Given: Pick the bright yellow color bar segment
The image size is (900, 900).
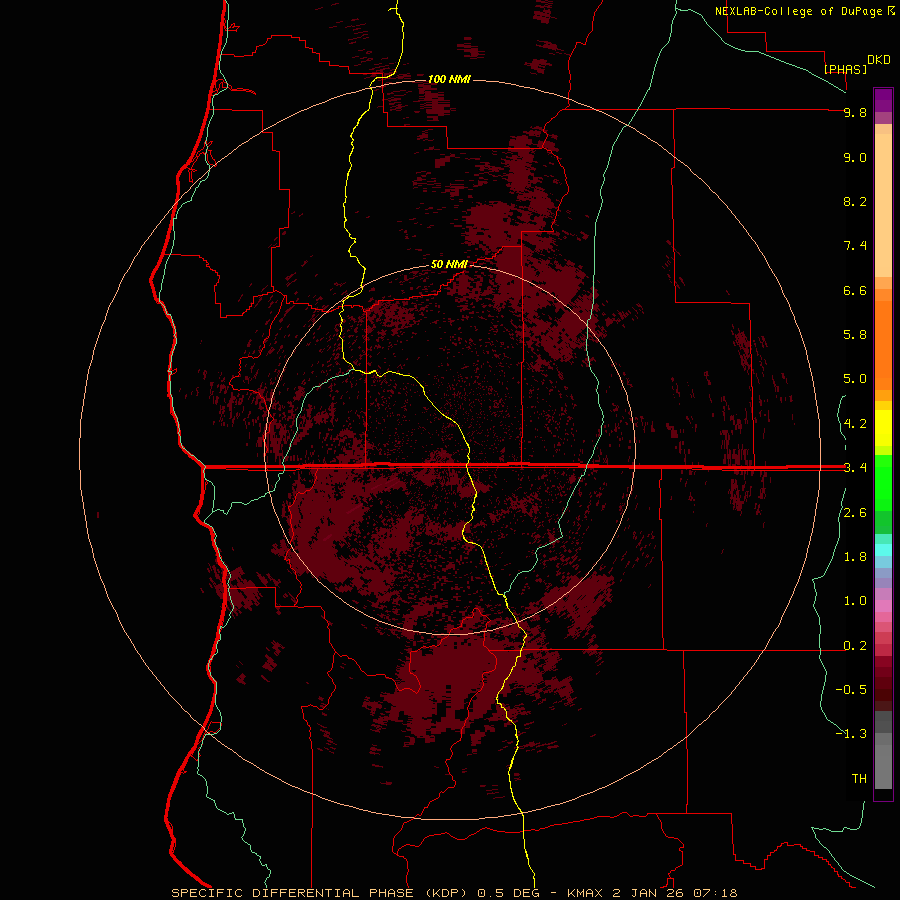Looking at the screenshot, I should tap(883, 428).
